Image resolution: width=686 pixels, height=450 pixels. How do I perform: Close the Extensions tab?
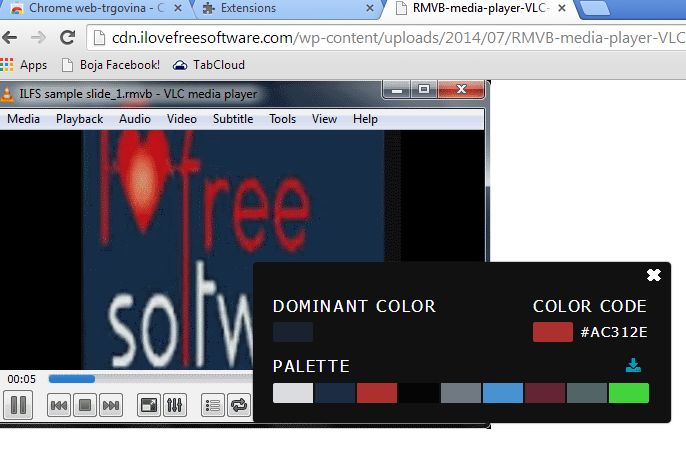tap(370, 8)
